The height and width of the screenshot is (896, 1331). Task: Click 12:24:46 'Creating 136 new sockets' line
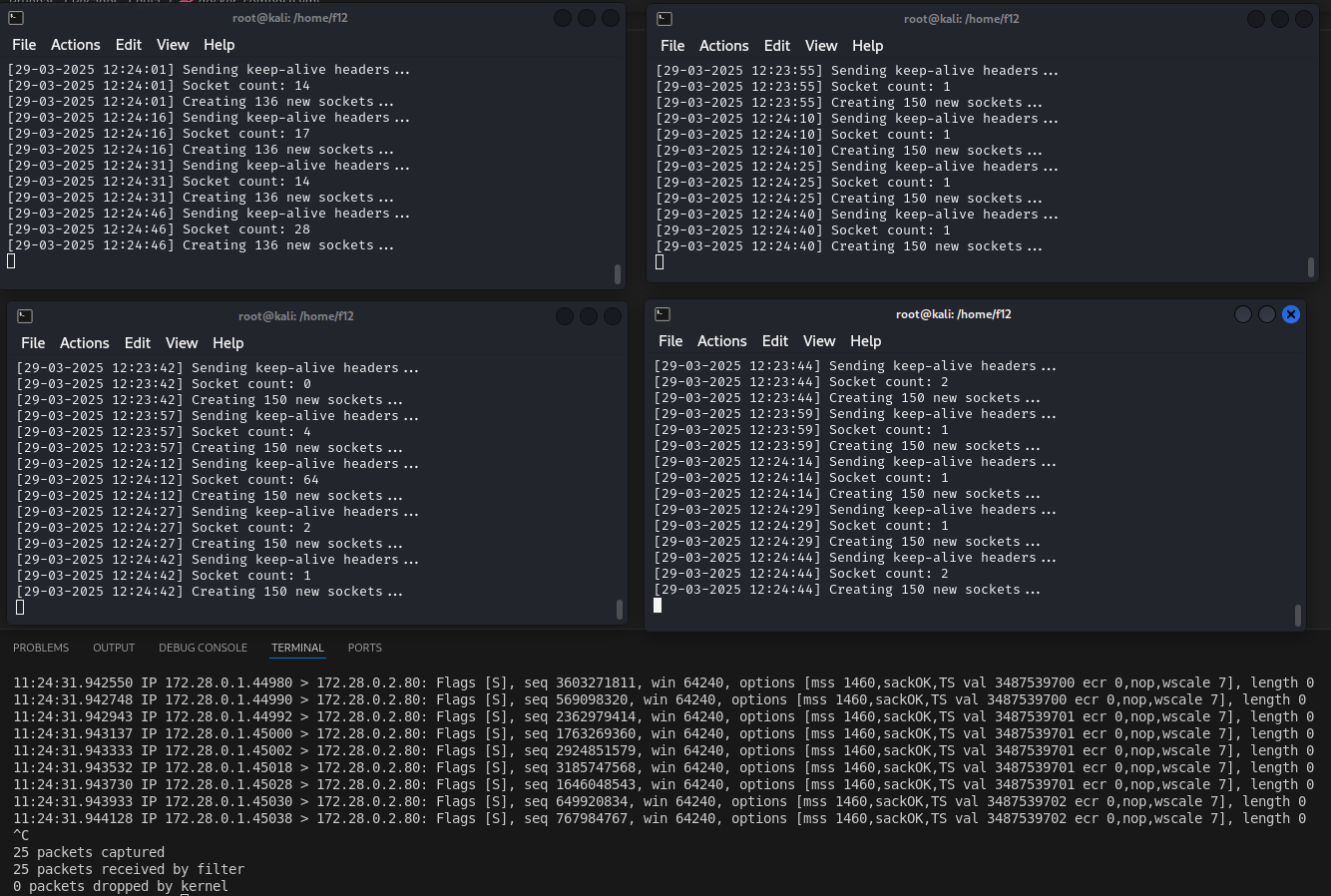point(201,245)
